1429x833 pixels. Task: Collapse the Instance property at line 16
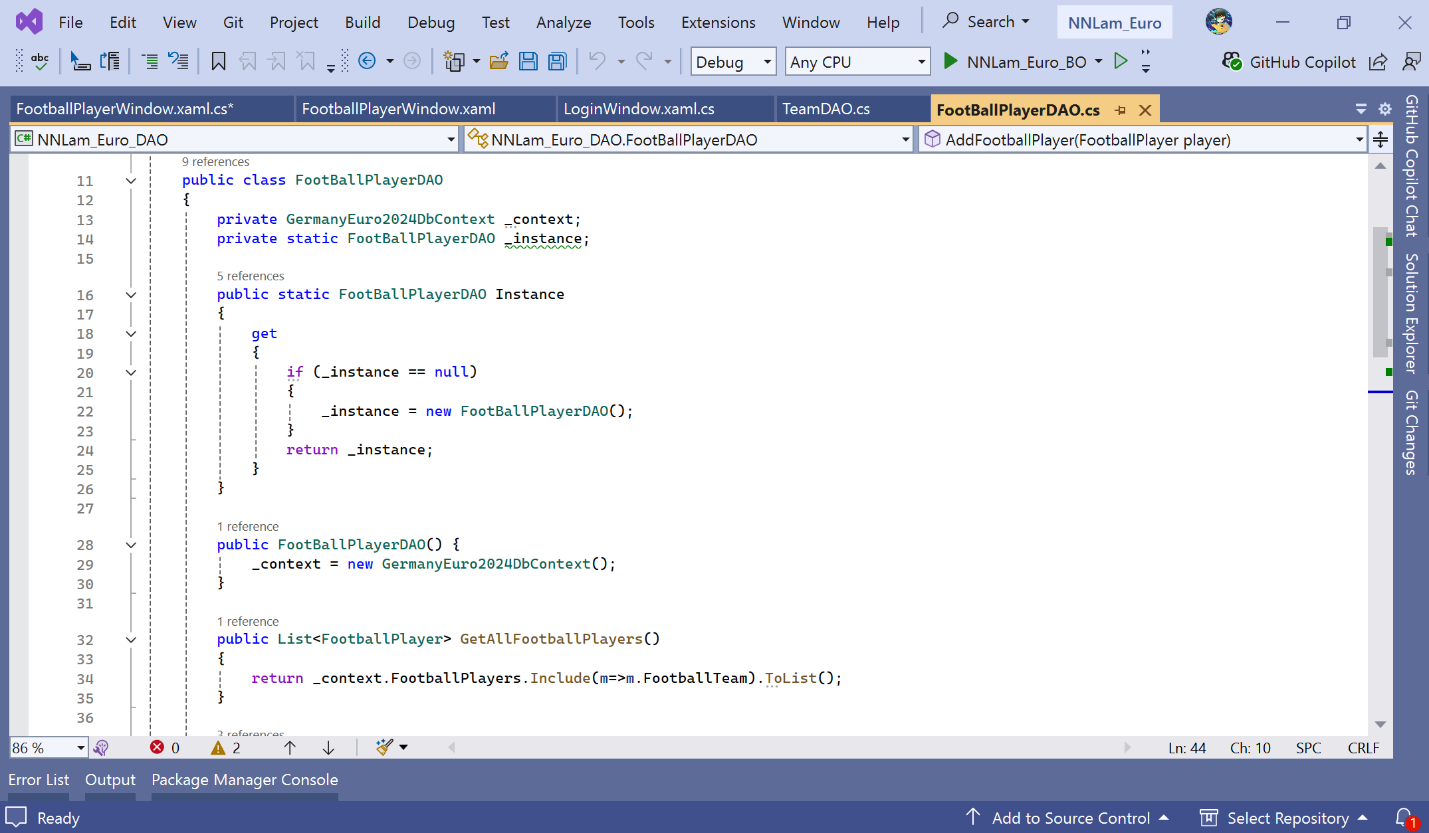(x=130, y=295)
